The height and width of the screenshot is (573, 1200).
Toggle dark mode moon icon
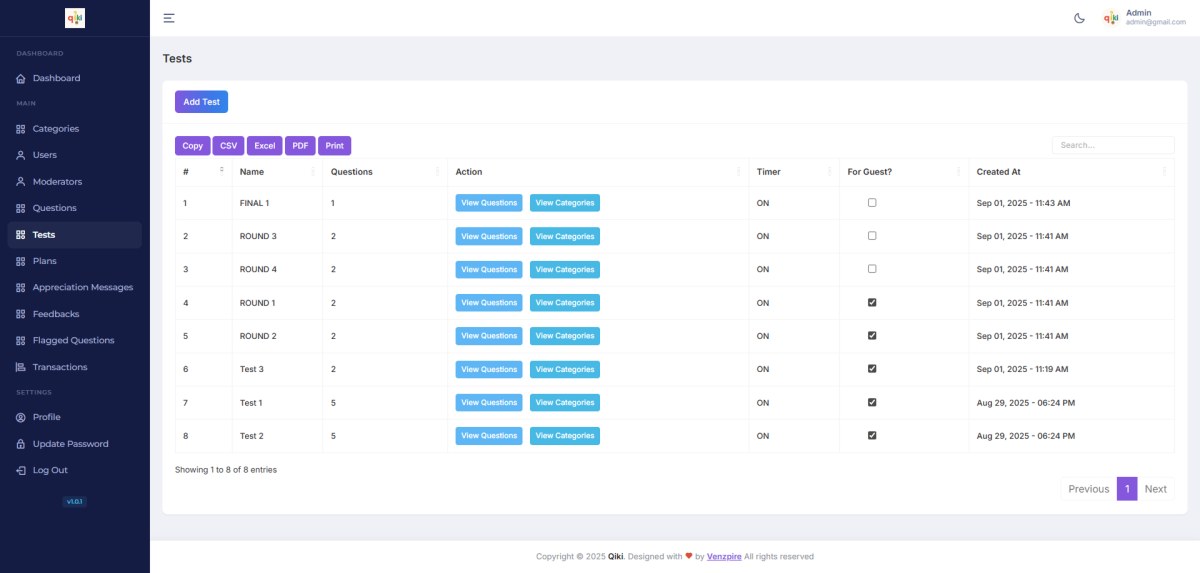(x=1079, y=18)
